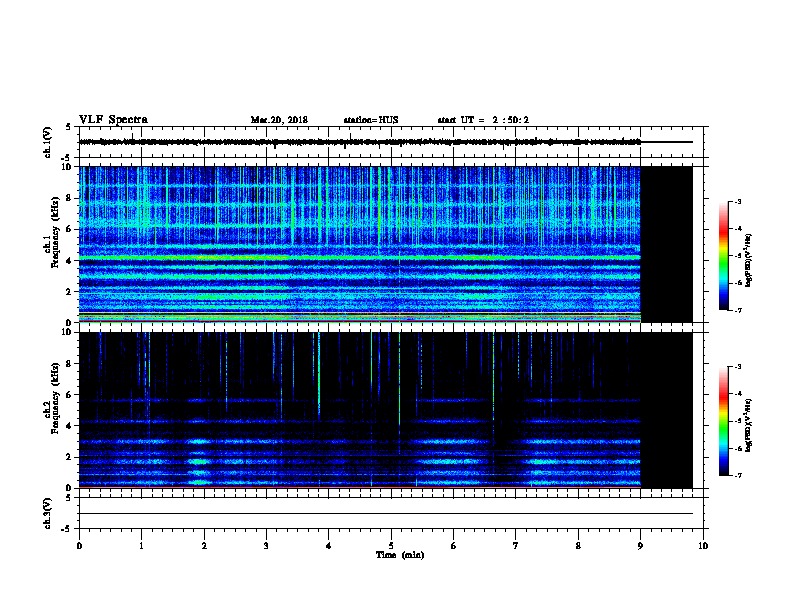792x612 pixels.
Task: Click ch.2 spectrogram bright burst near minute 2
Action: [199, 462]
